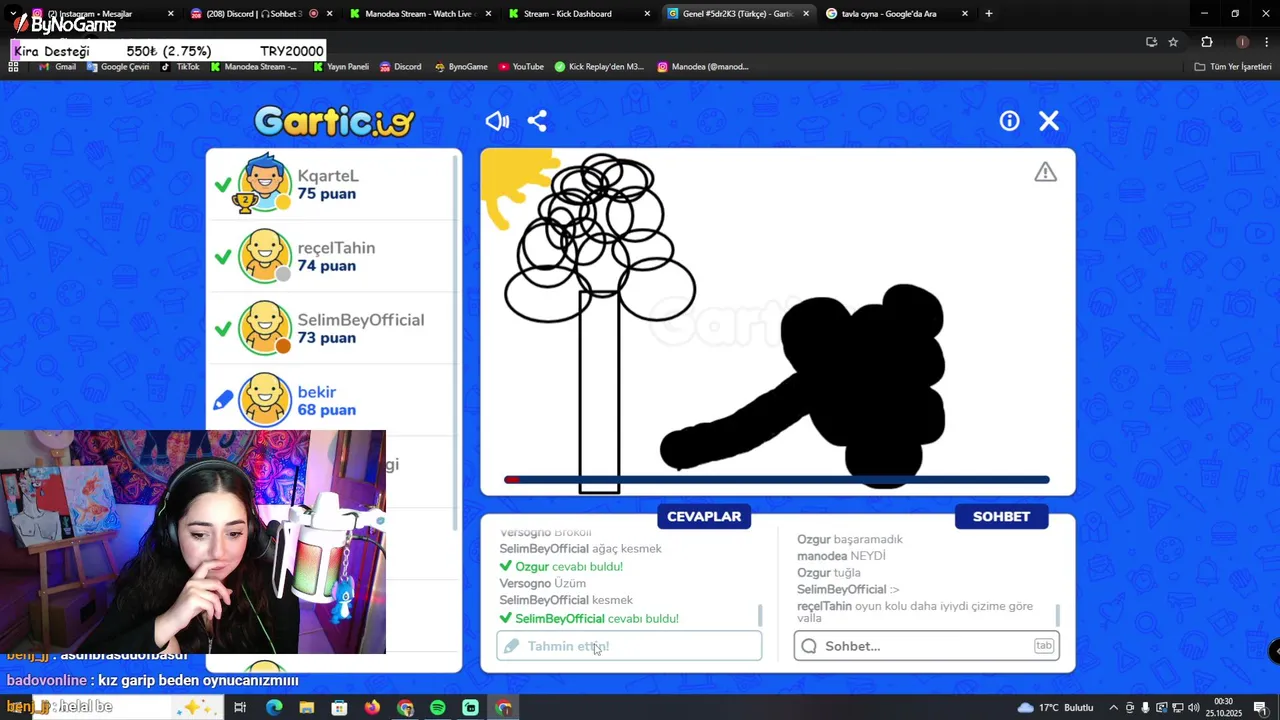
Task: Focus the Tahmin et guess field
Action: pos(629,646)
